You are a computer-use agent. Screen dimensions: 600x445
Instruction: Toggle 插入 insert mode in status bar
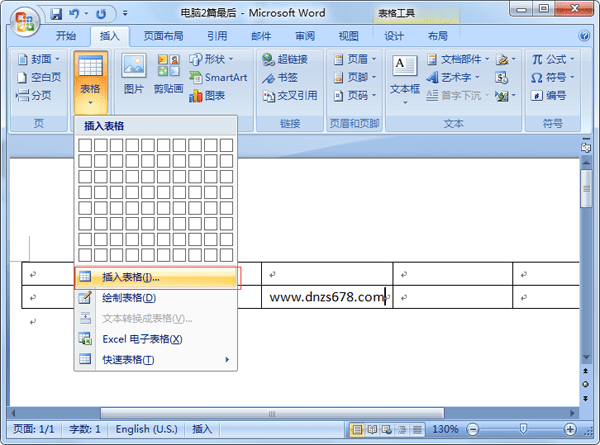point(202,429)
